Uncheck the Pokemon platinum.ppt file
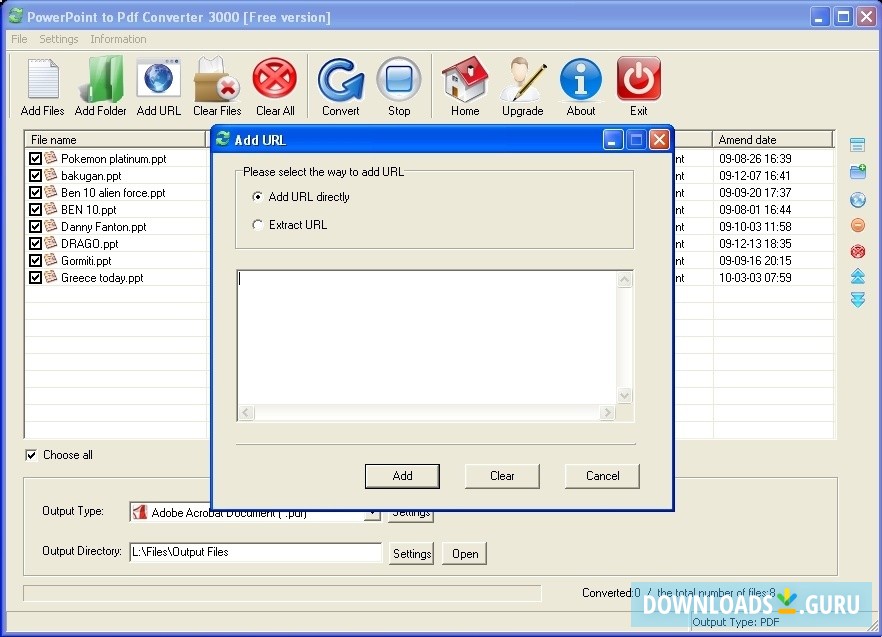The width and height of the screenshot is (882, 637). [35, 158]
